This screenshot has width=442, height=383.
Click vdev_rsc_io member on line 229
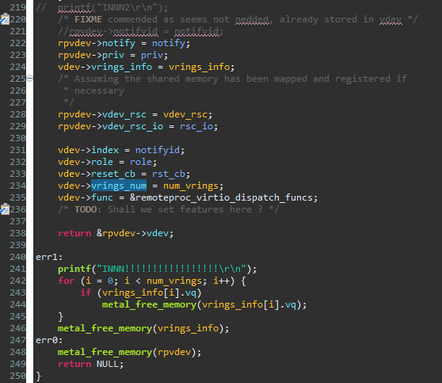click(x=132, y=126)
